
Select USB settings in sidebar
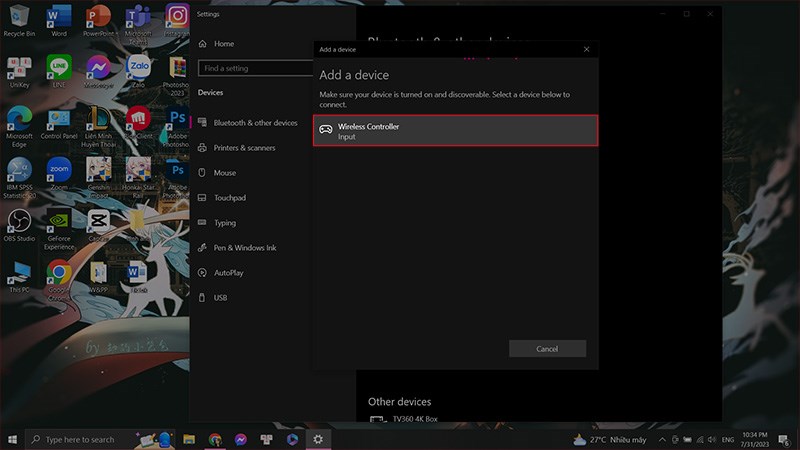220,298
